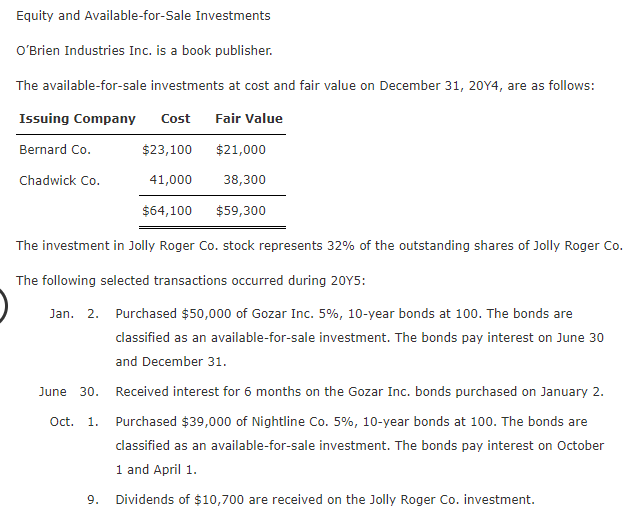Click the $59,300 total fair value
This screenshot has height=517, width=643.
(241, 211)
